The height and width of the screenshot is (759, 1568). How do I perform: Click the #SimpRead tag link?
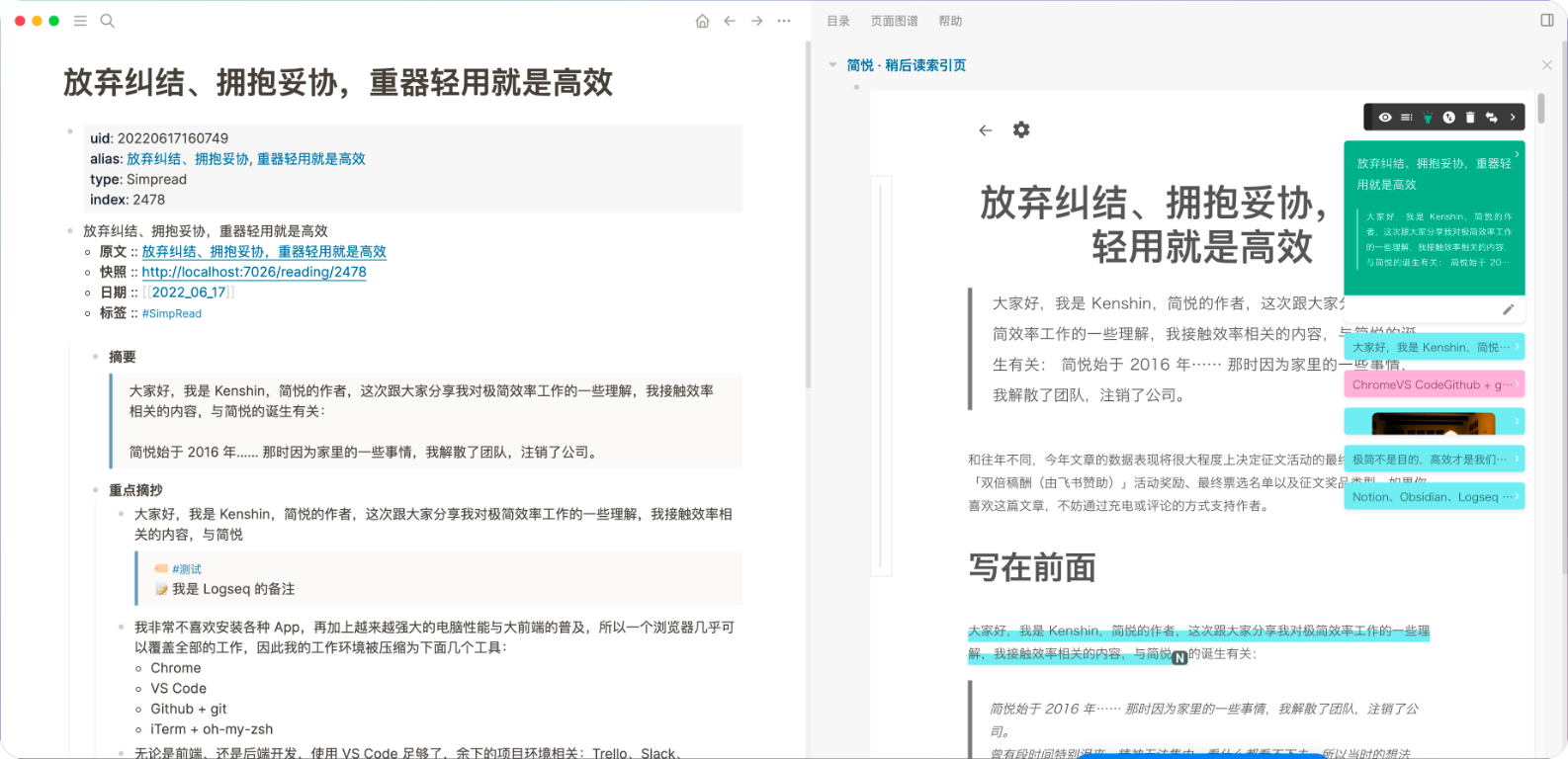(x=172, y=313)
